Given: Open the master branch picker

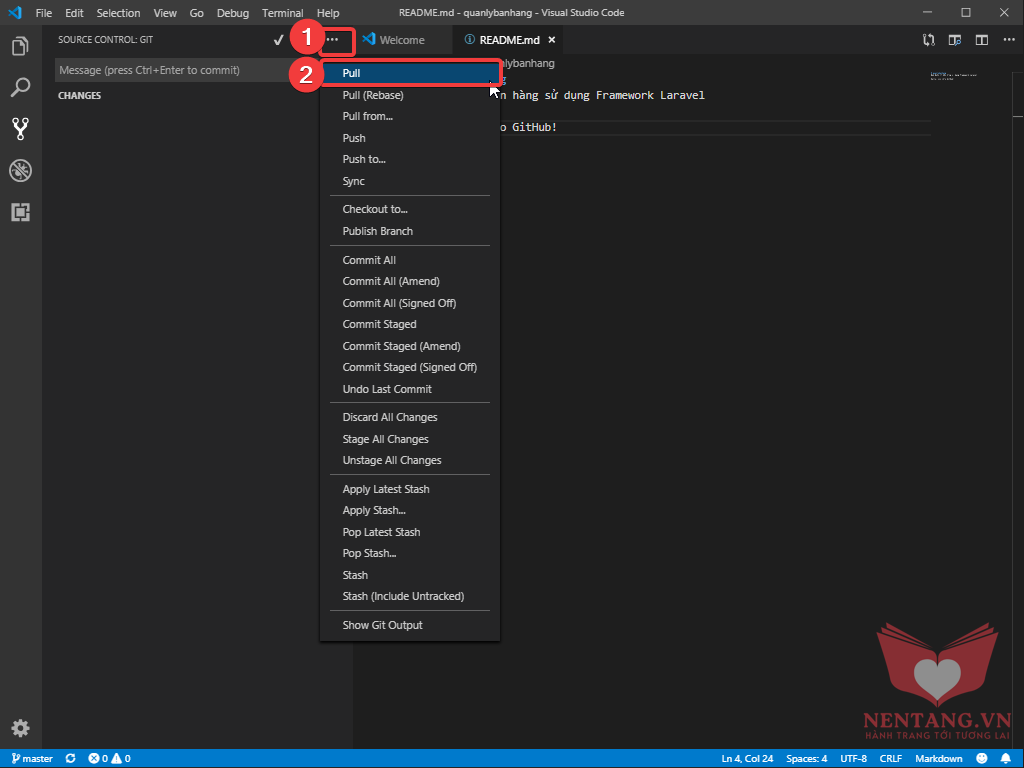Looking at the screenshot, I should (32, 759).
